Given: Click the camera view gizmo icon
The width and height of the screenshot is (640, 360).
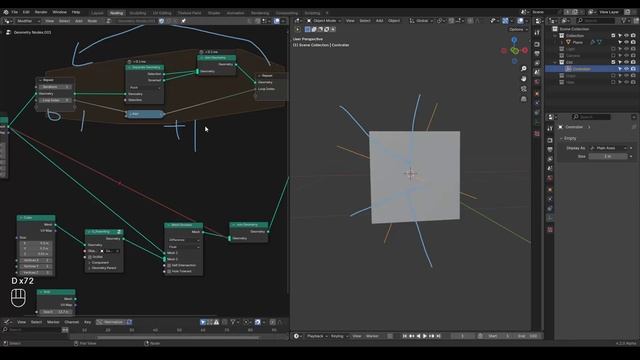Looking at the screenshot, I should click(x=524, y=89).
